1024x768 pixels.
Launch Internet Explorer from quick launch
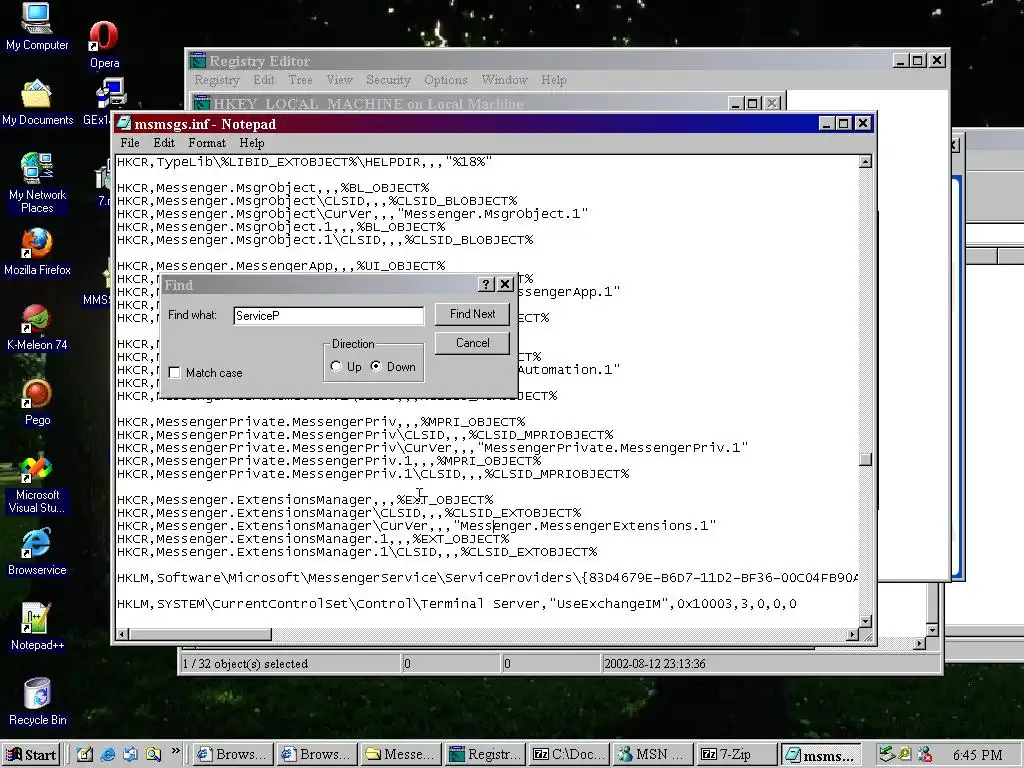(x=108, y=754)
